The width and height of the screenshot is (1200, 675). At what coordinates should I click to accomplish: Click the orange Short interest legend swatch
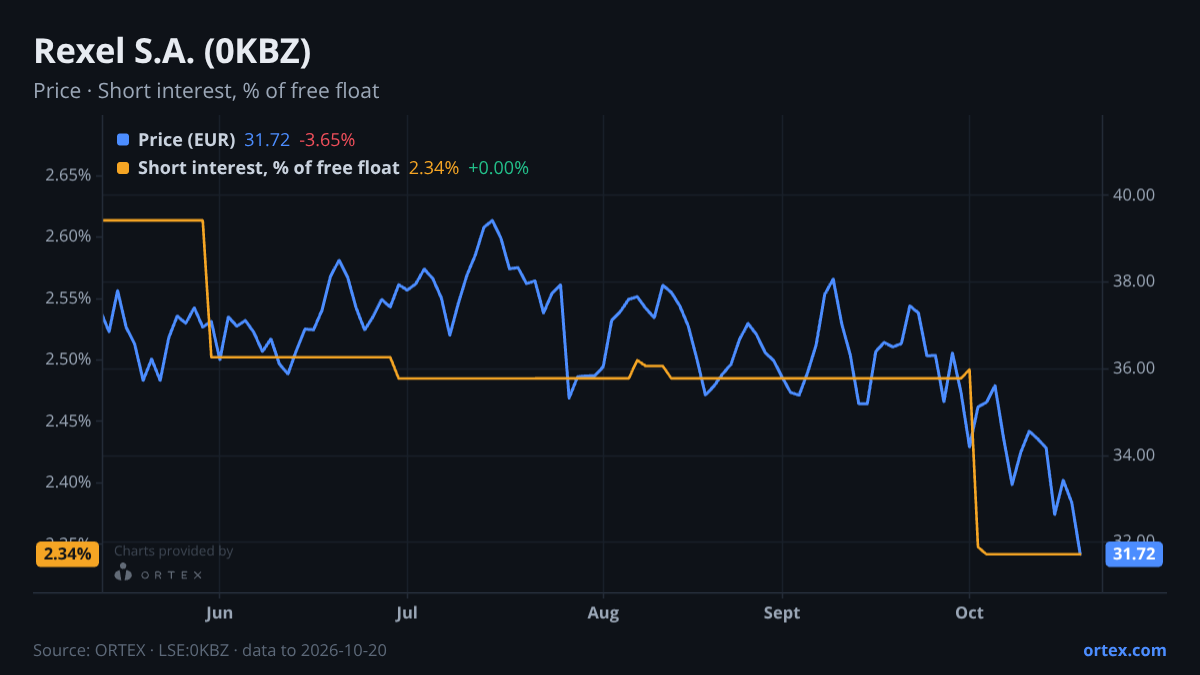point(123,168)
